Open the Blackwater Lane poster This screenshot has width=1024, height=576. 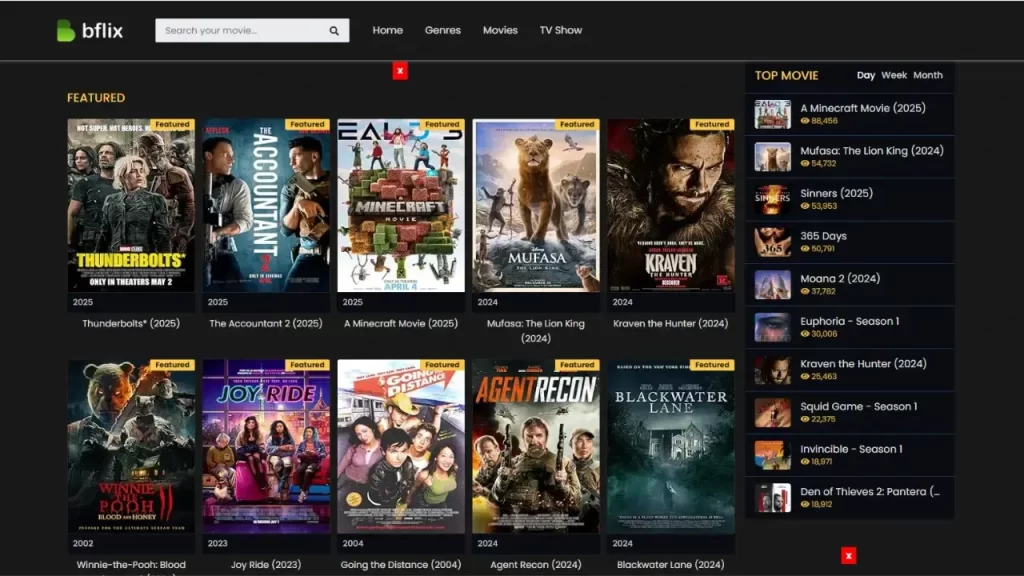(671, 446)
